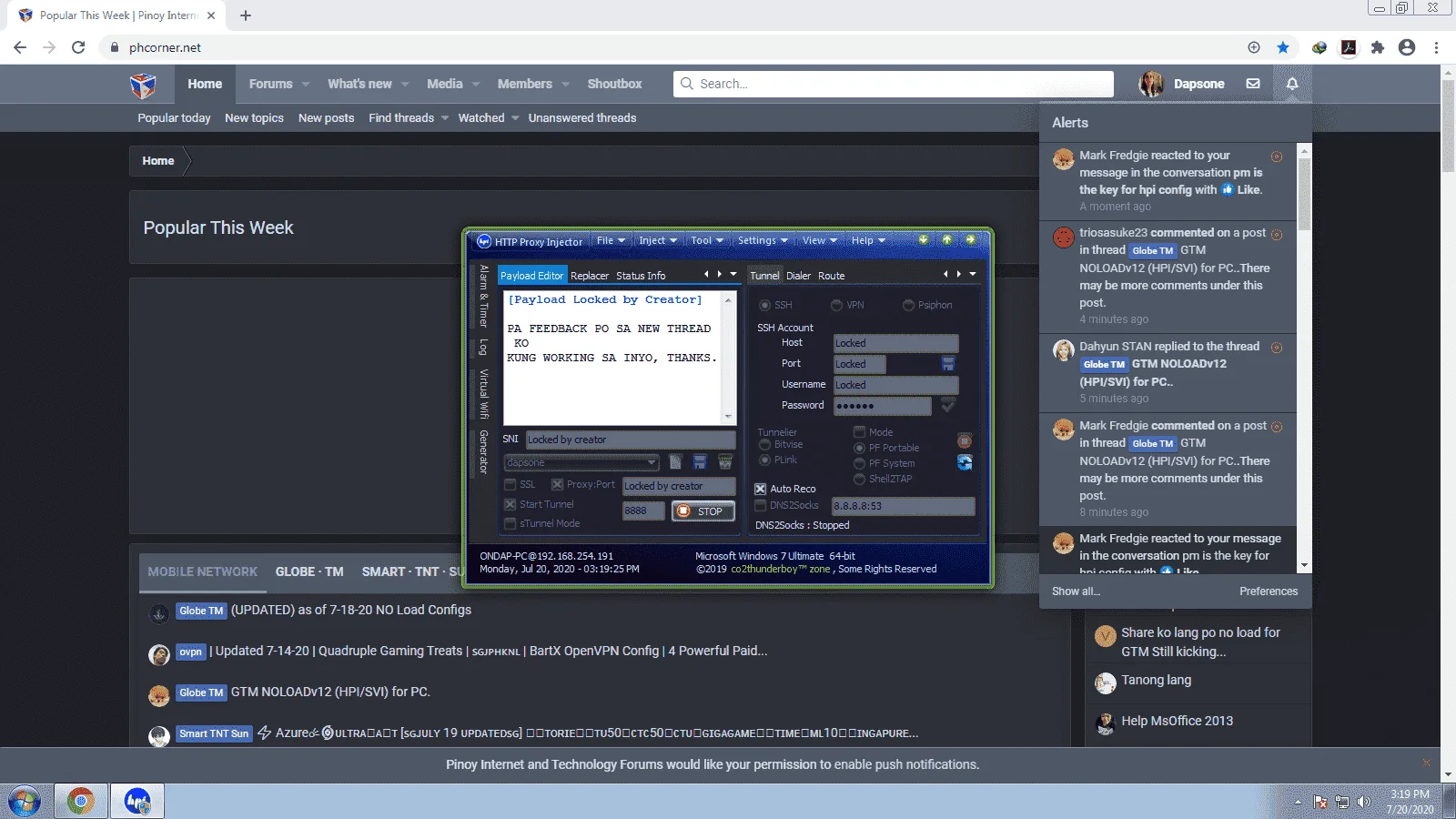Toggle the SSL checkbox
The image size is (1456, 819).
[x=511, y=485]
